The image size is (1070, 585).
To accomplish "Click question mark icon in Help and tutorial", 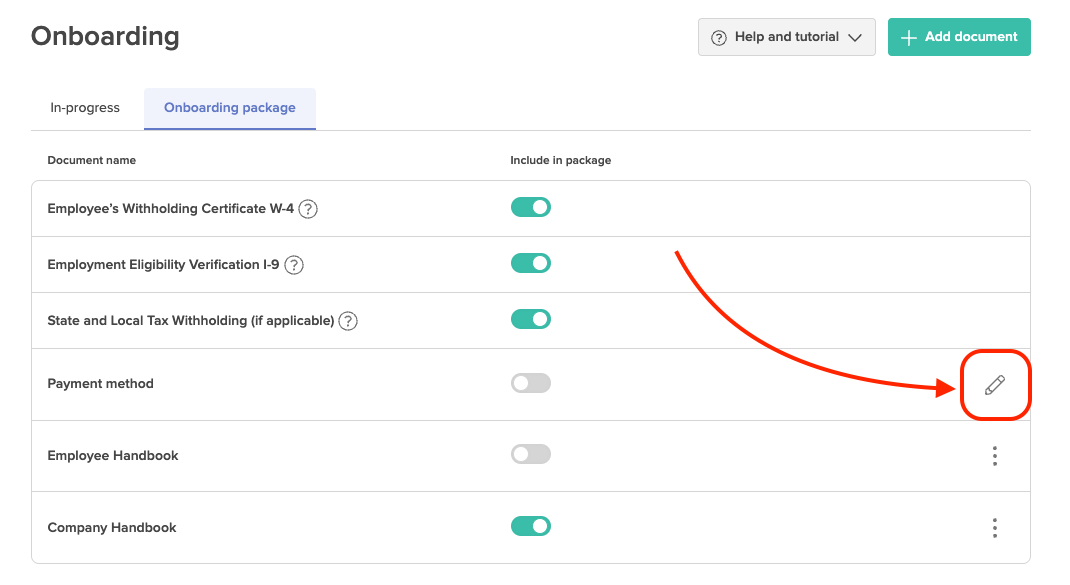I will coord(718,37).
